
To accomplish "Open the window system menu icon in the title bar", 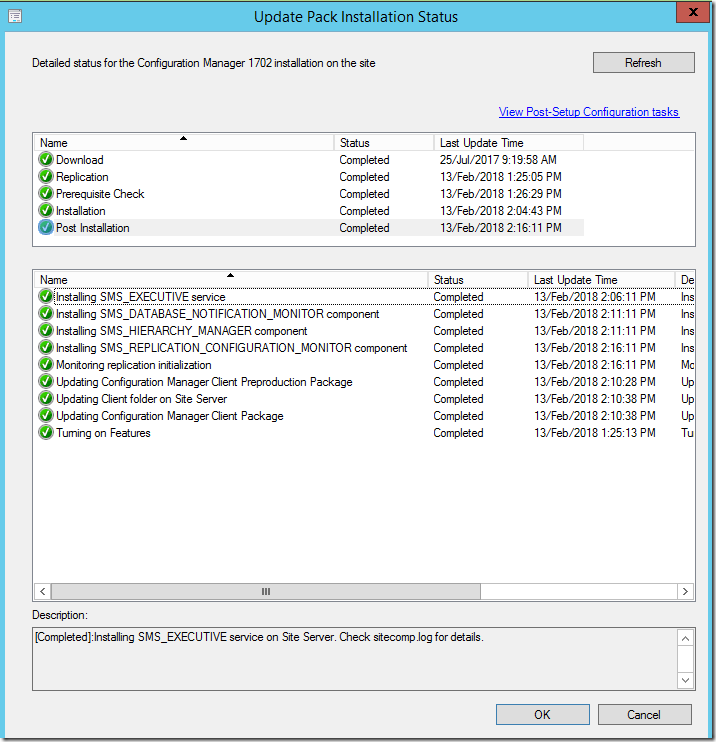I will point(15,17).
